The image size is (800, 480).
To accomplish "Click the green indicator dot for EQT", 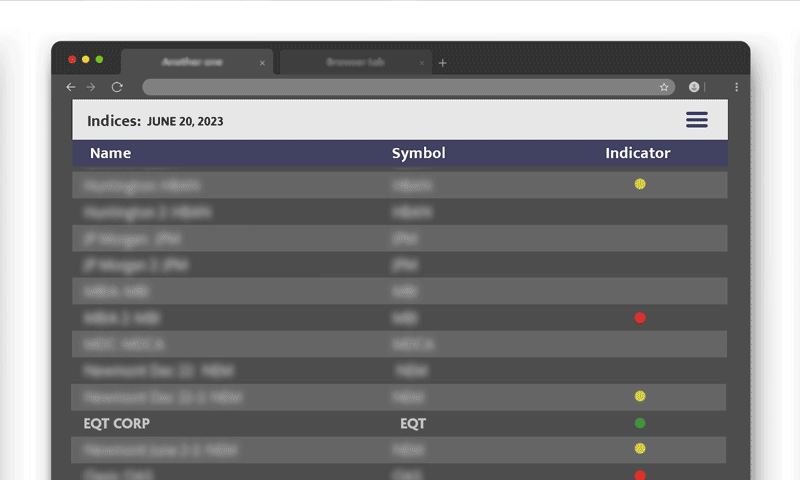I will click(640, 423).
